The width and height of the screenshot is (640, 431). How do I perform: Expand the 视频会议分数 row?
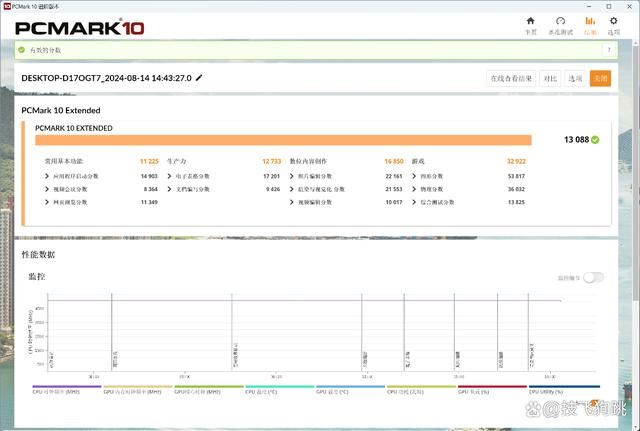(46, 188)
